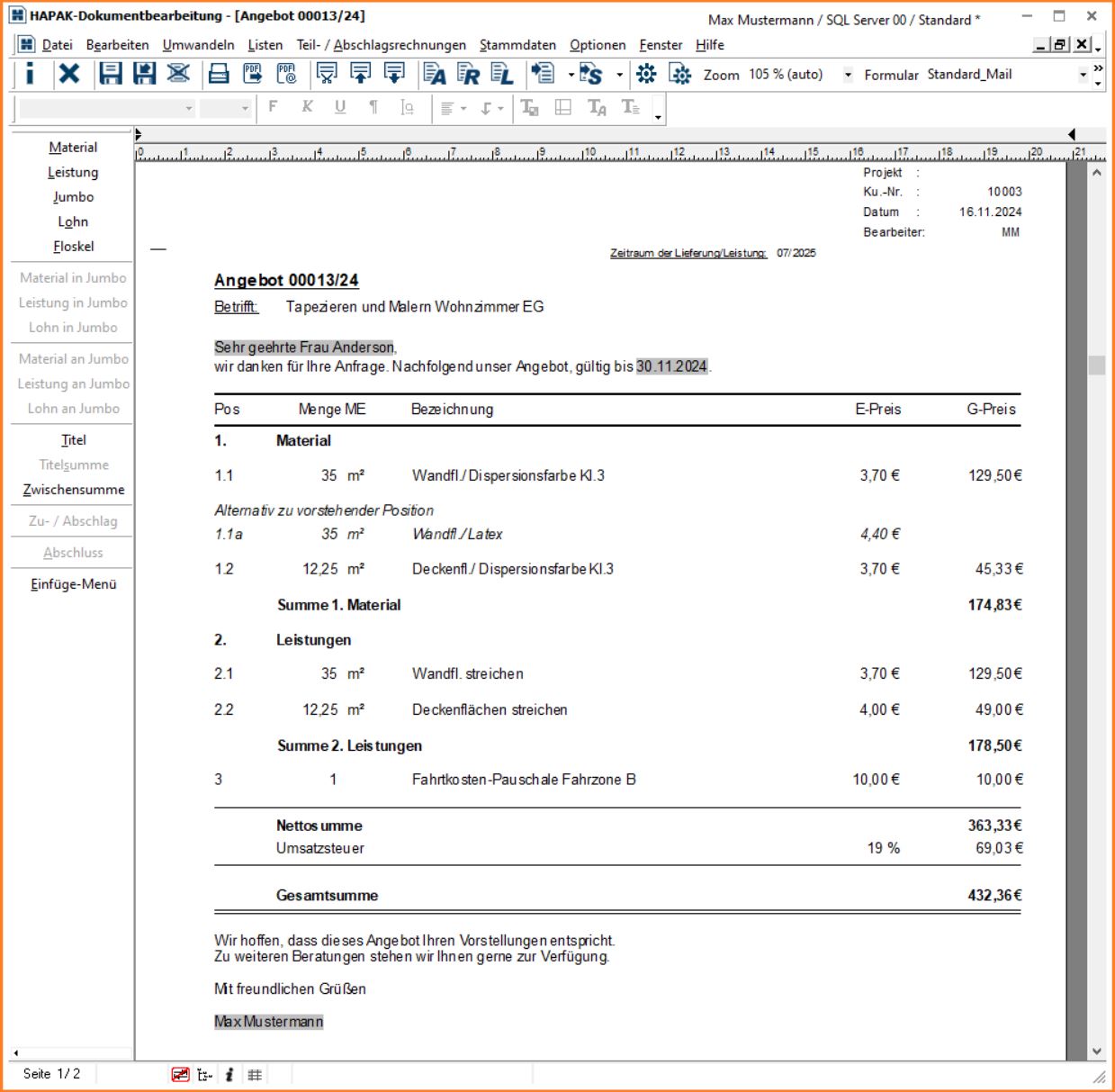Toggle the grid icon in status bar
The height and width of the screenshot is (1092, 1115).
pyautogui.click(x=255, y=1074)
